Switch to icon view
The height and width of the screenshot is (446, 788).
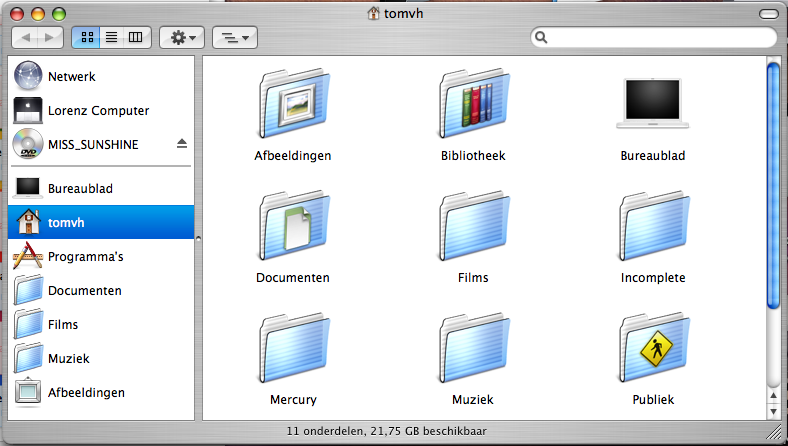point(87,37)
